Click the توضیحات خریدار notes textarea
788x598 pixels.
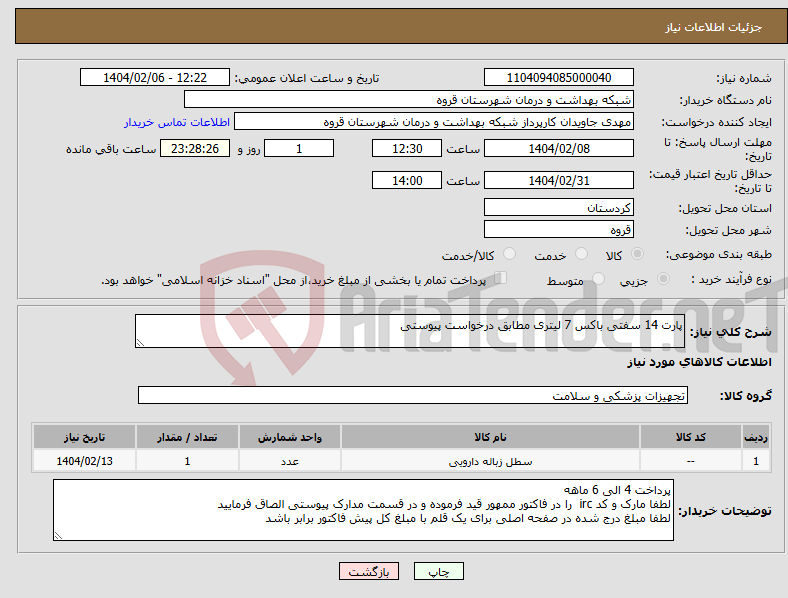click(x=363, y=510)
